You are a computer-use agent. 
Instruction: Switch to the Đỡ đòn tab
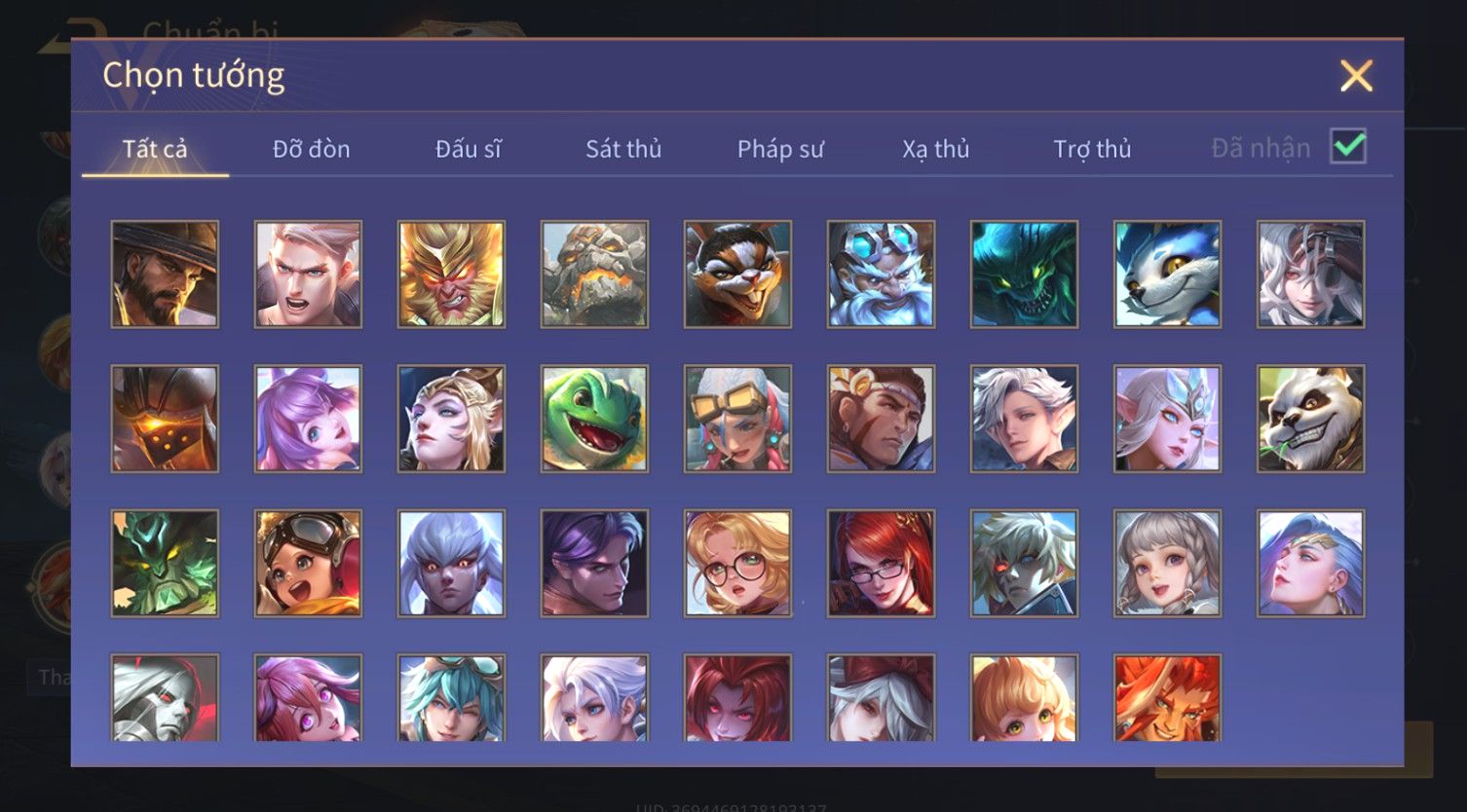(311, 149)
